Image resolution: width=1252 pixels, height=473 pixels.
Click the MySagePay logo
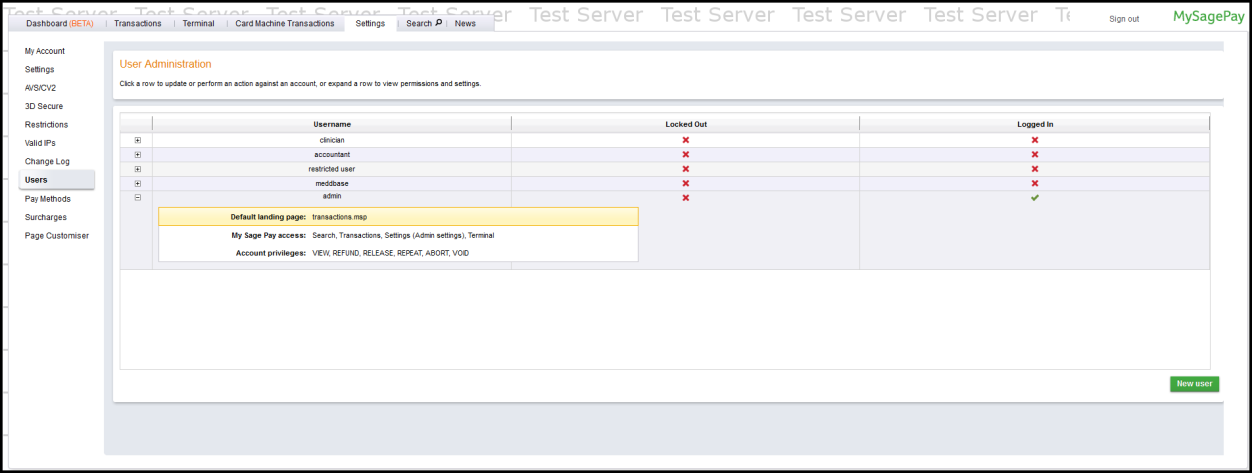point(1208,17)
